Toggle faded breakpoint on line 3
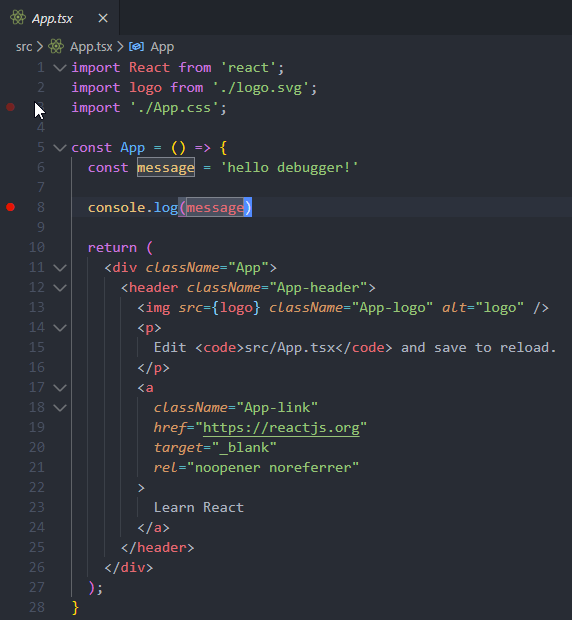This screenshot has width=572, height=620. click(11, 107)
